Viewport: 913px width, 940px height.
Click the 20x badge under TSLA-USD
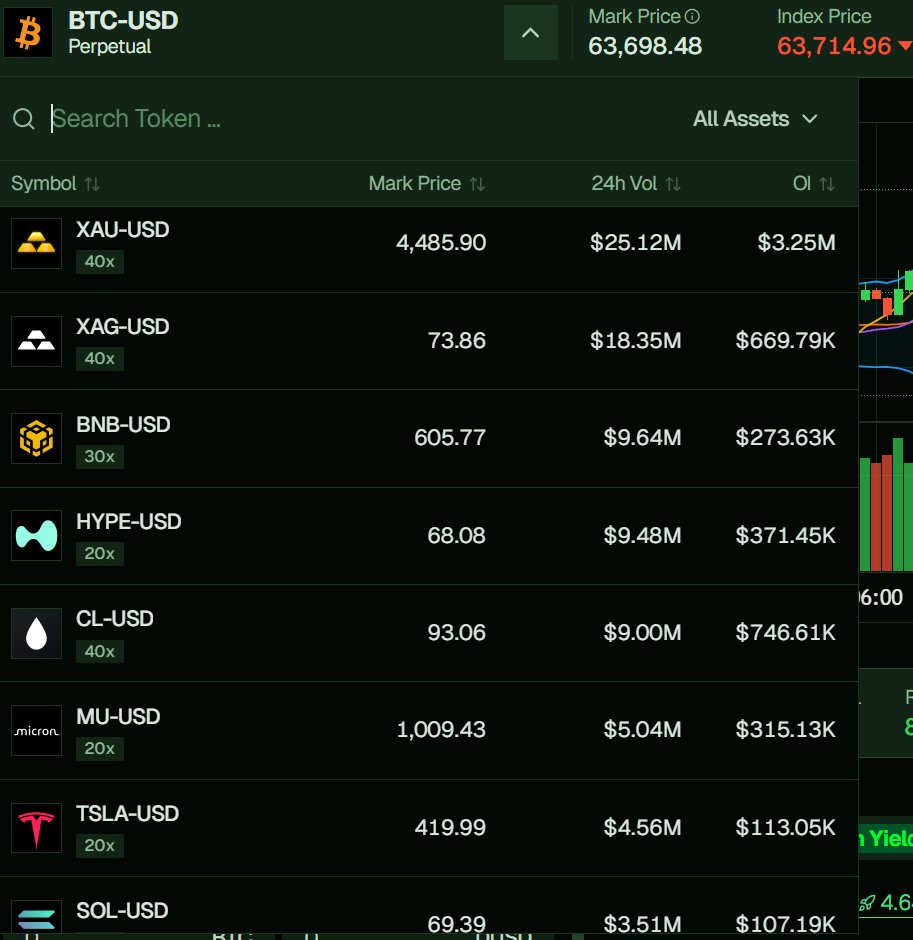point(100,845)
